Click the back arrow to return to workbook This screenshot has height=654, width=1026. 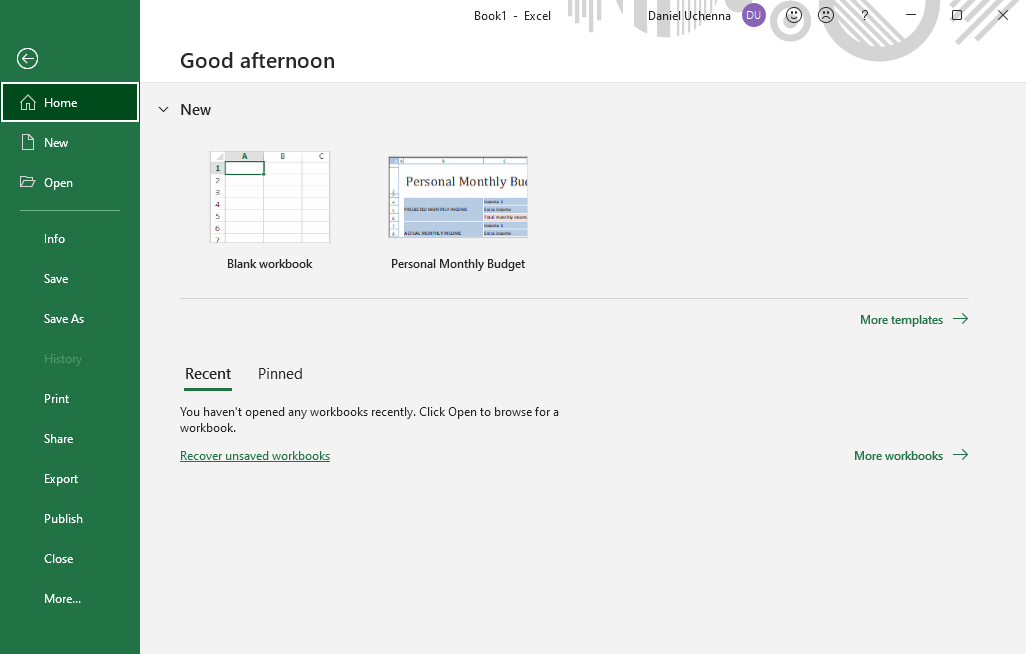(x=28, y=59)
